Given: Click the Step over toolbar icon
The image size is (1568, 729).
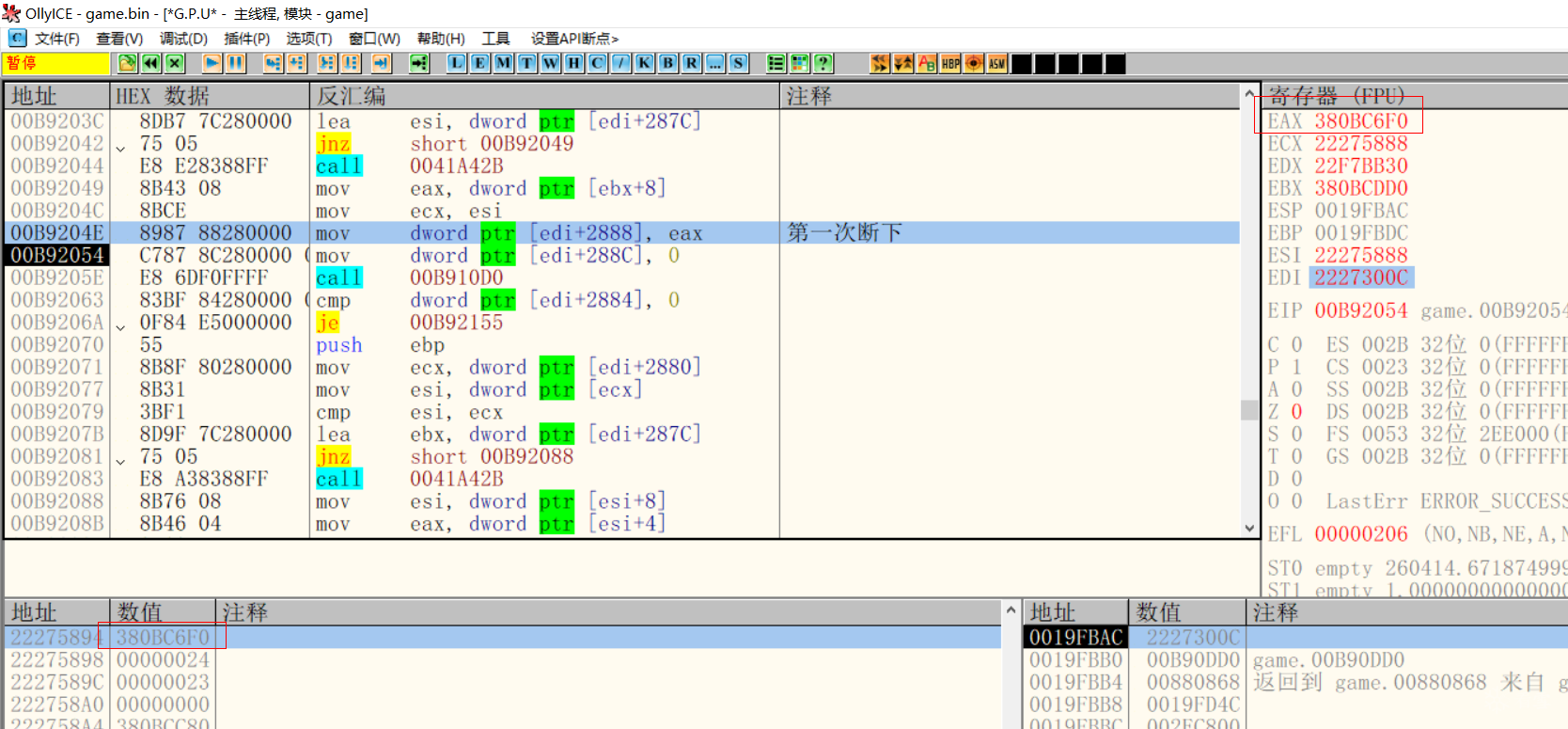Looking at the screenshot, I should tap(297, 63).
